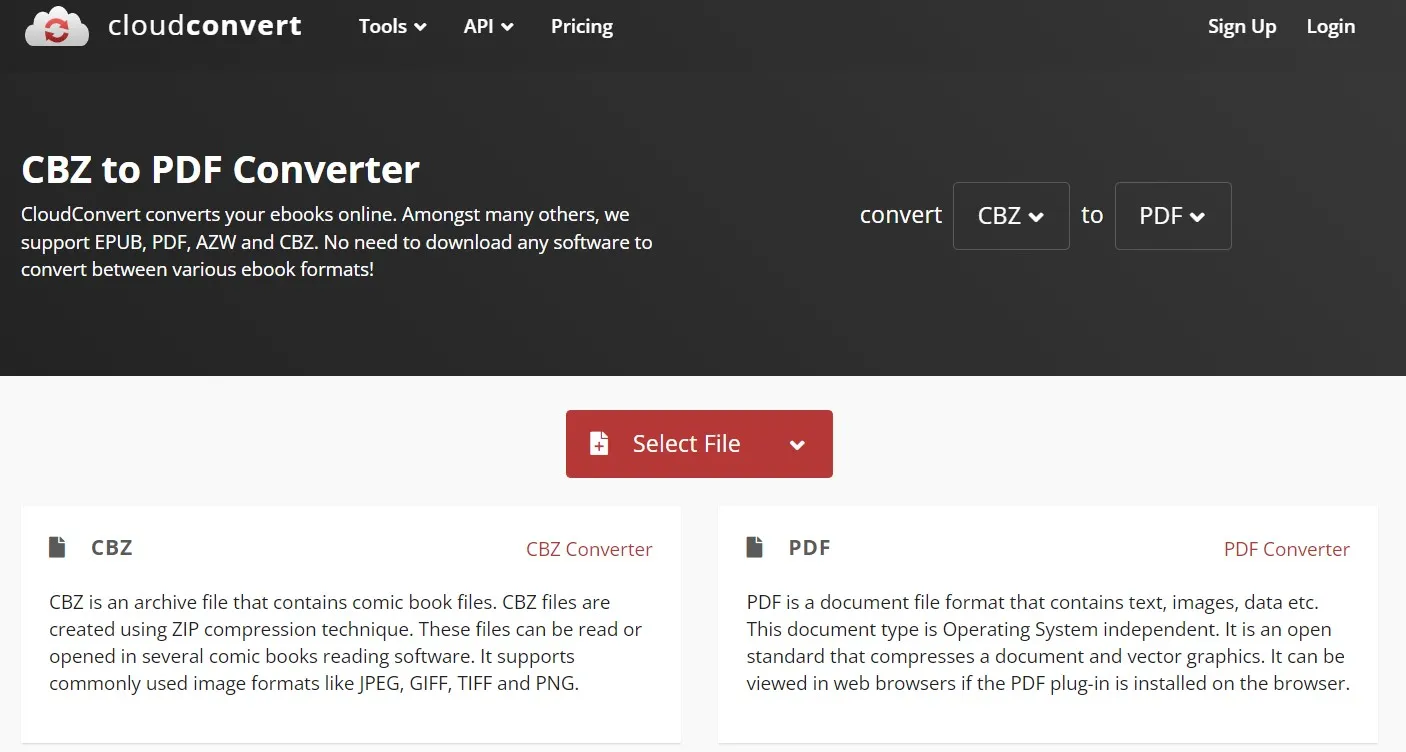Click the chevron inside the Select File button
This screenshot has height=752, width=1406.
tap(797, 444)
